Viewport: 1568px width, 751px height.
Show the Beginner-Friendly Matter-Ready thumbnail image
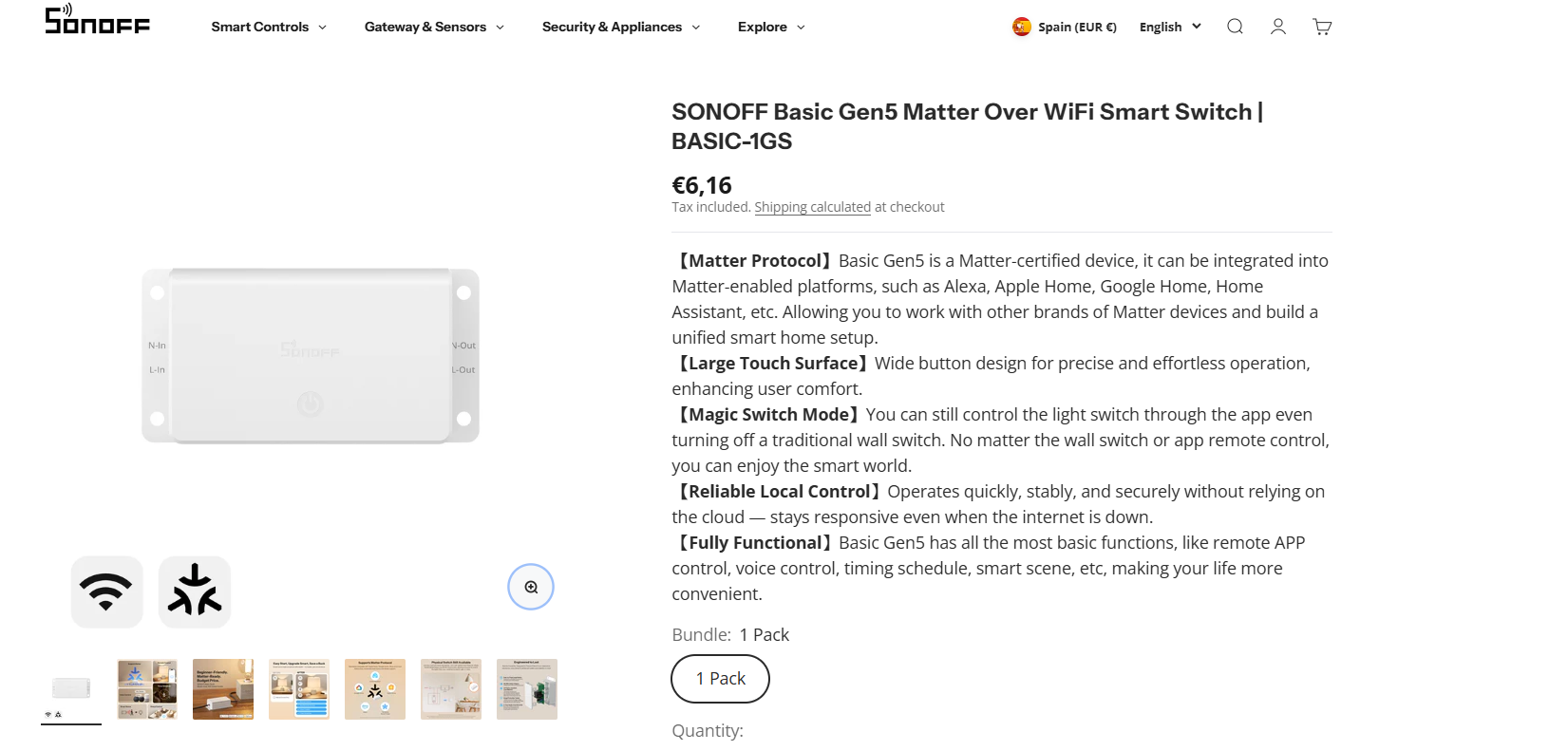[x=223, y=689]
